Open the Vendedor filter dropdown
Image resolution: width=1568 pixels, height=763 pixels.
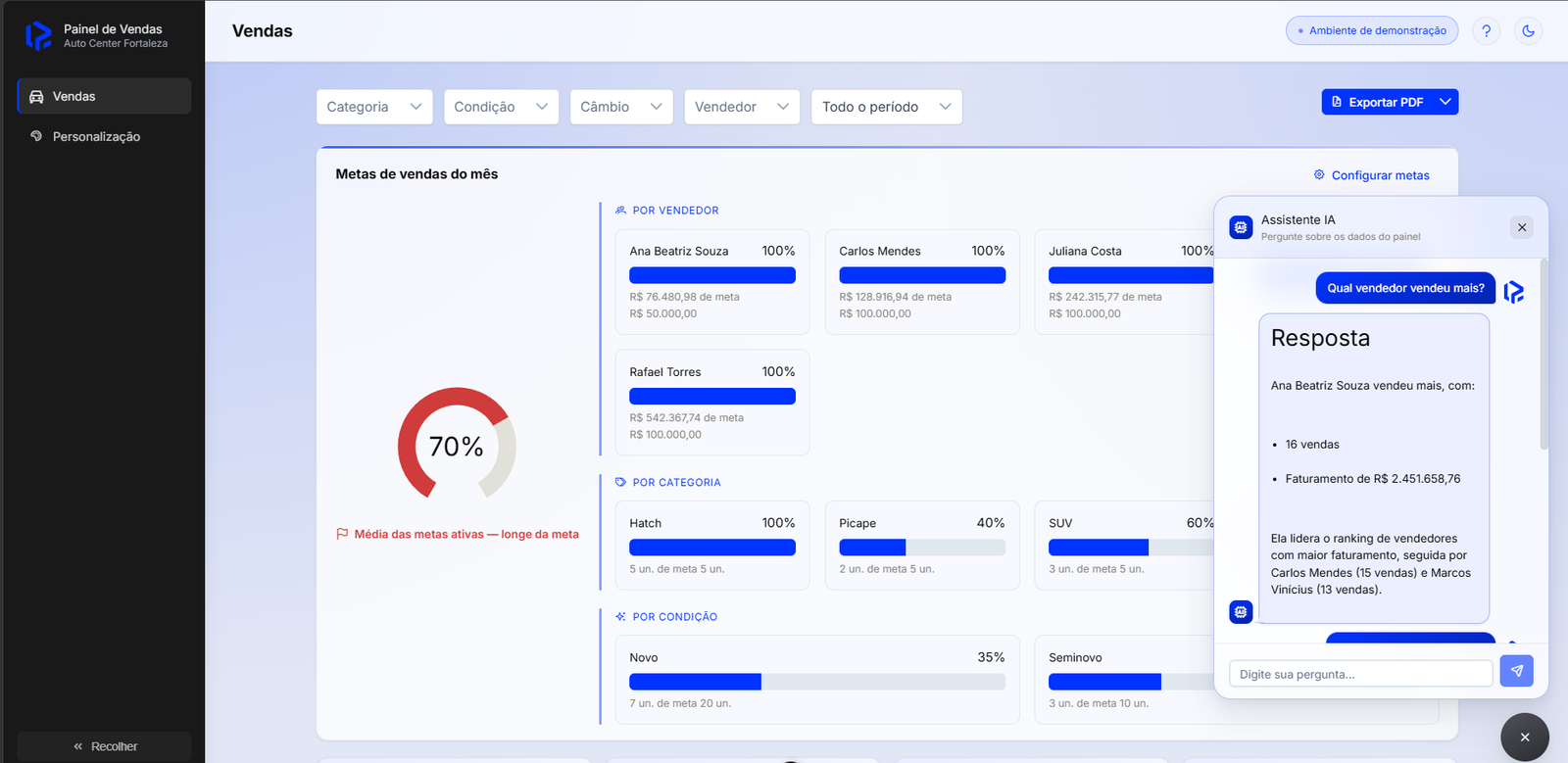(x=742, y=107)
